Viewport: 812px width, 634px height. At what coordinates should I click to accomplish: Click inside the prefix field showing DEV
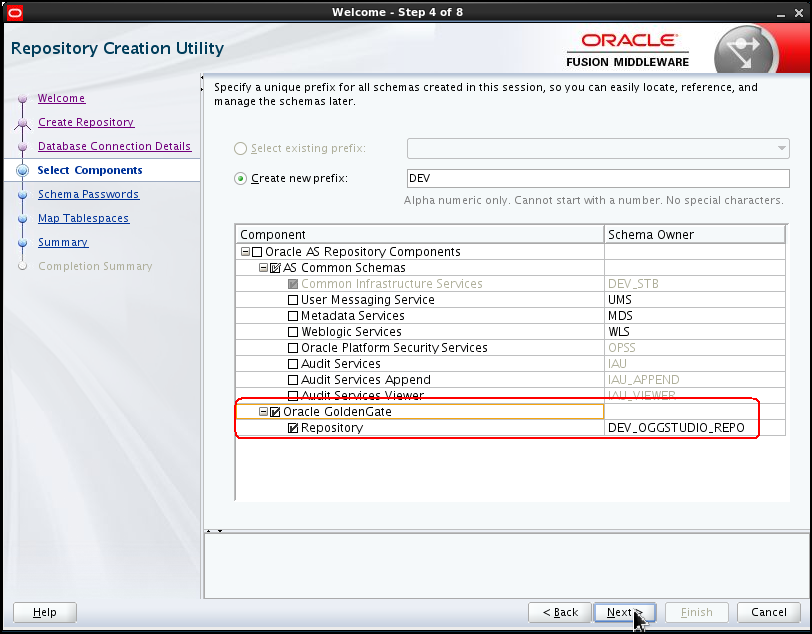[500, 177]
